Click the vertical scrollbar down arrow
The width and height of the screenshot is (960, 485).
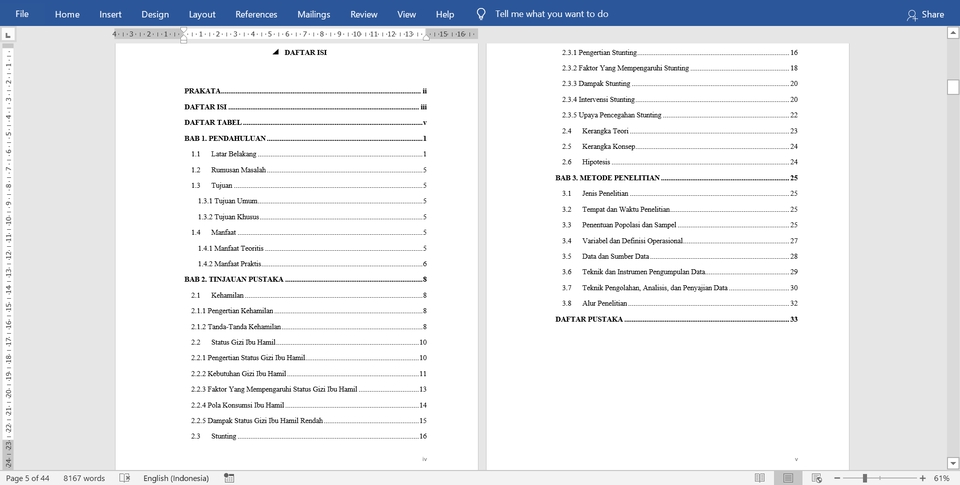pyautogui.click(x=953, y=463)
